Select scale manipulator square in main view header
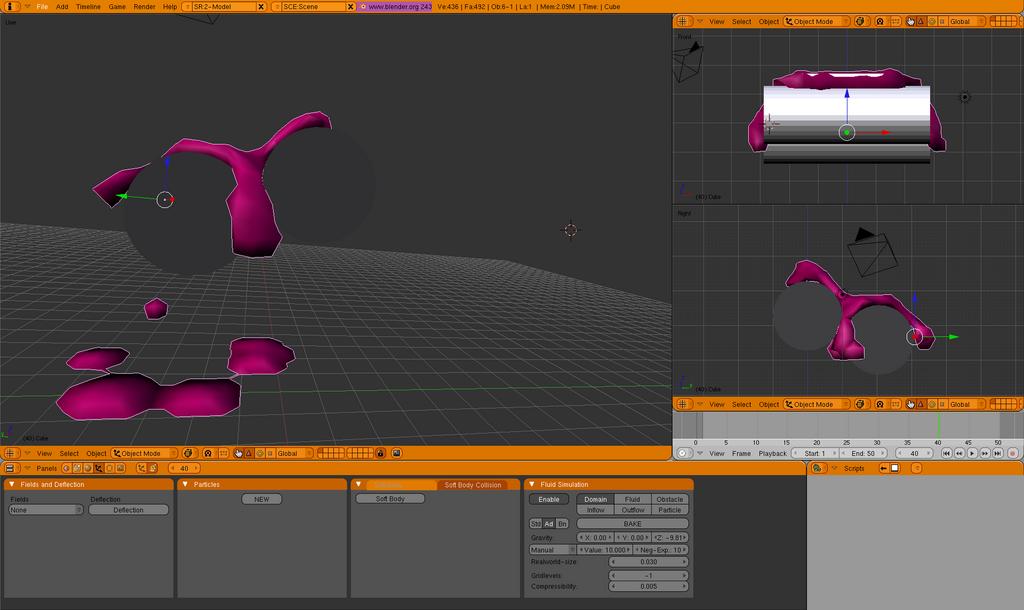This screenshot has height=610, width=1024. coord(270,453)
